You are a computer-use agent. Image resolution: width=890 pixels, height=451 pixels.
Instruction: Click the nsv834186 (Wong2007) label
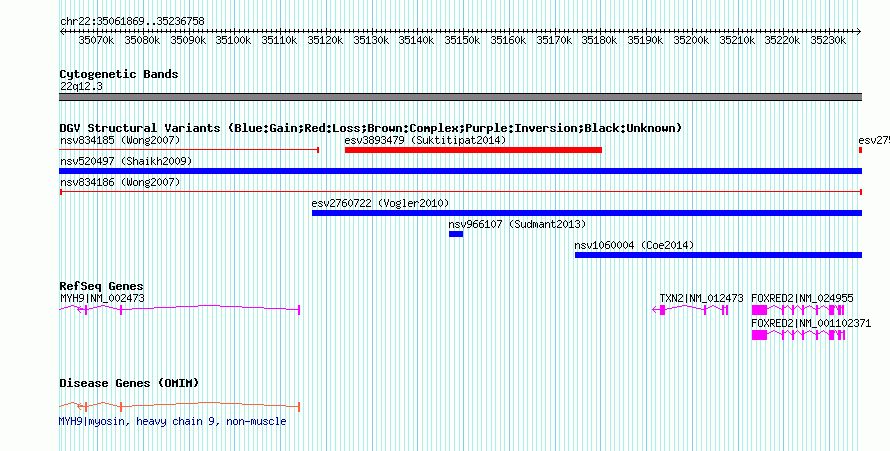[120, 182]
